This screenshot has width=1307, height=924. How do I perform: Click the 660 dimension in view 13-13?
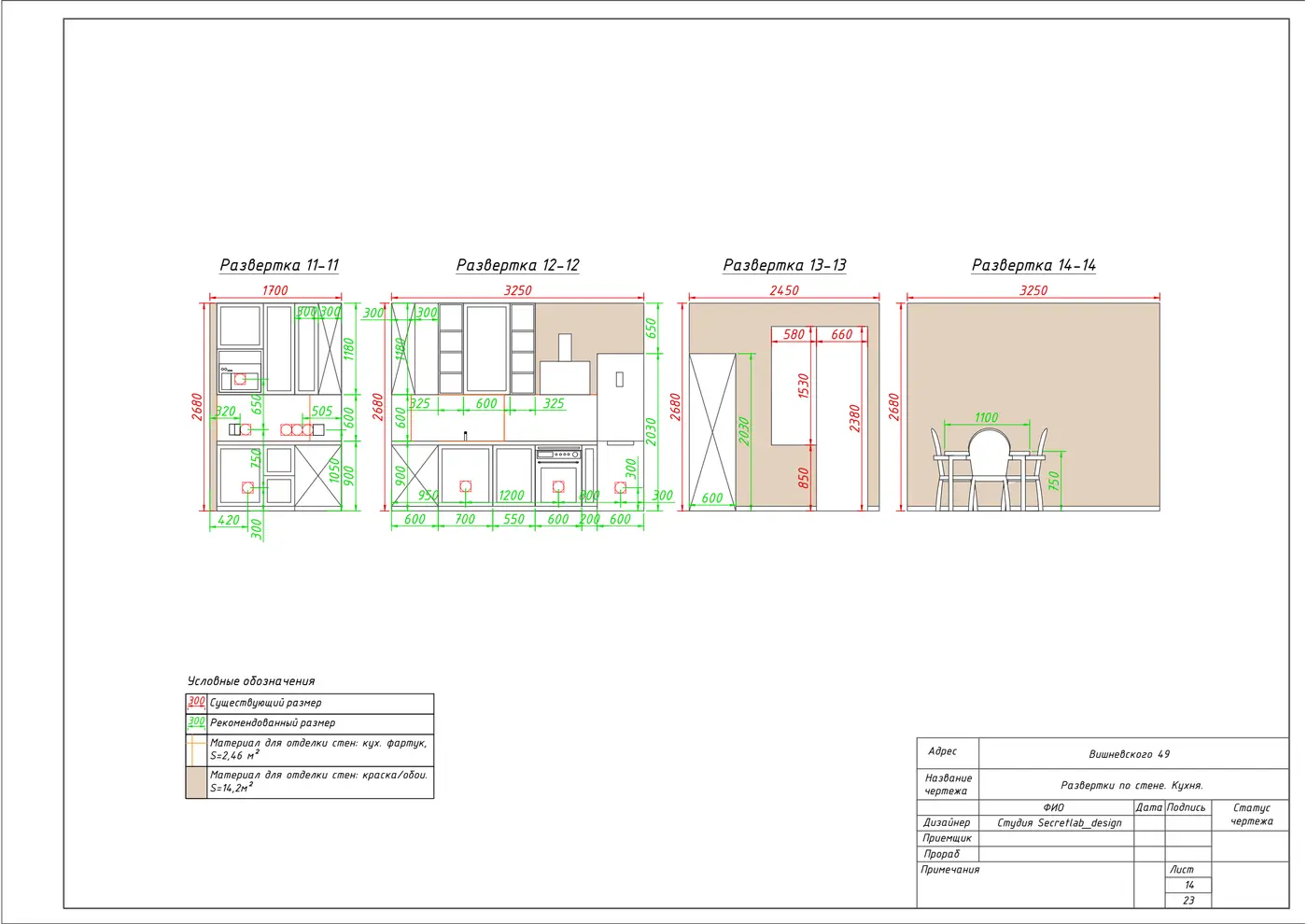(x=841, y=334)
